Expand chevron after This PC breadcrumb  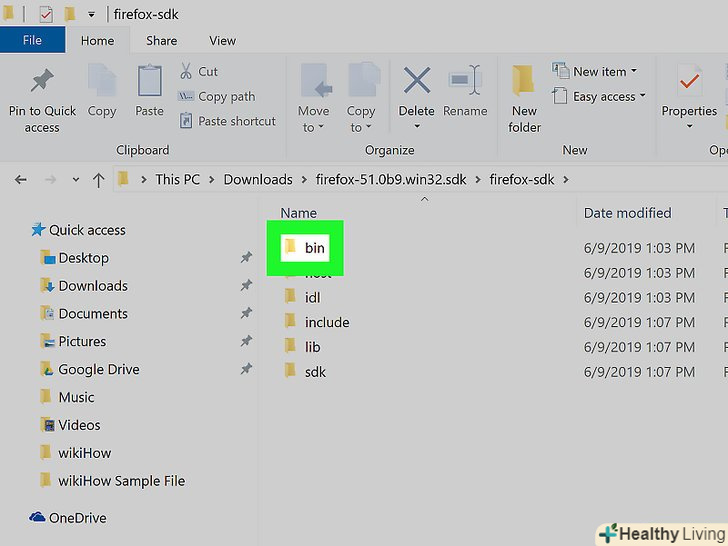(x=212, y=180)
